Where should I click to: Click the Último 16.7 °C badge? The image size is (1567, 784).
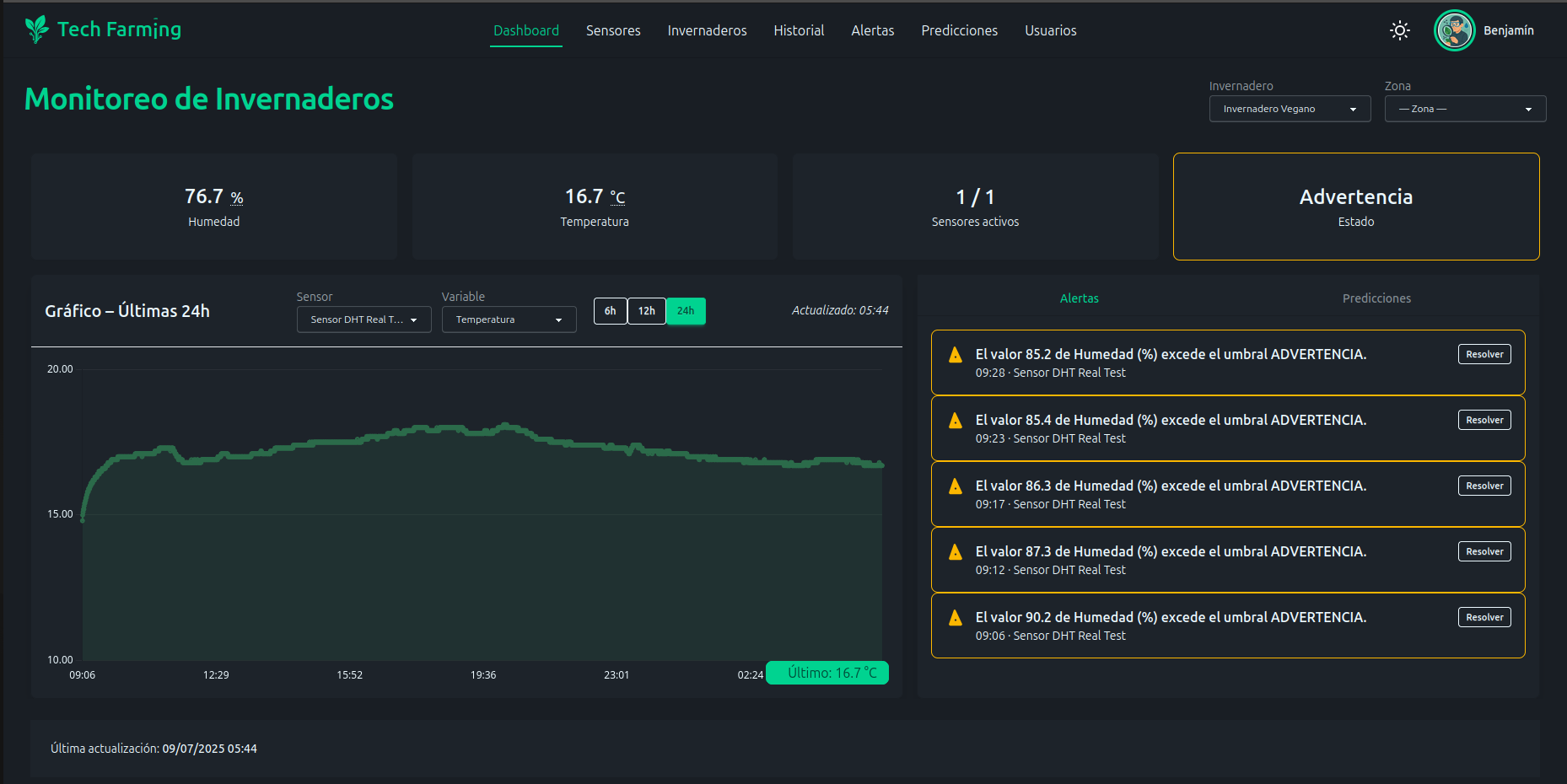point(827,673)
